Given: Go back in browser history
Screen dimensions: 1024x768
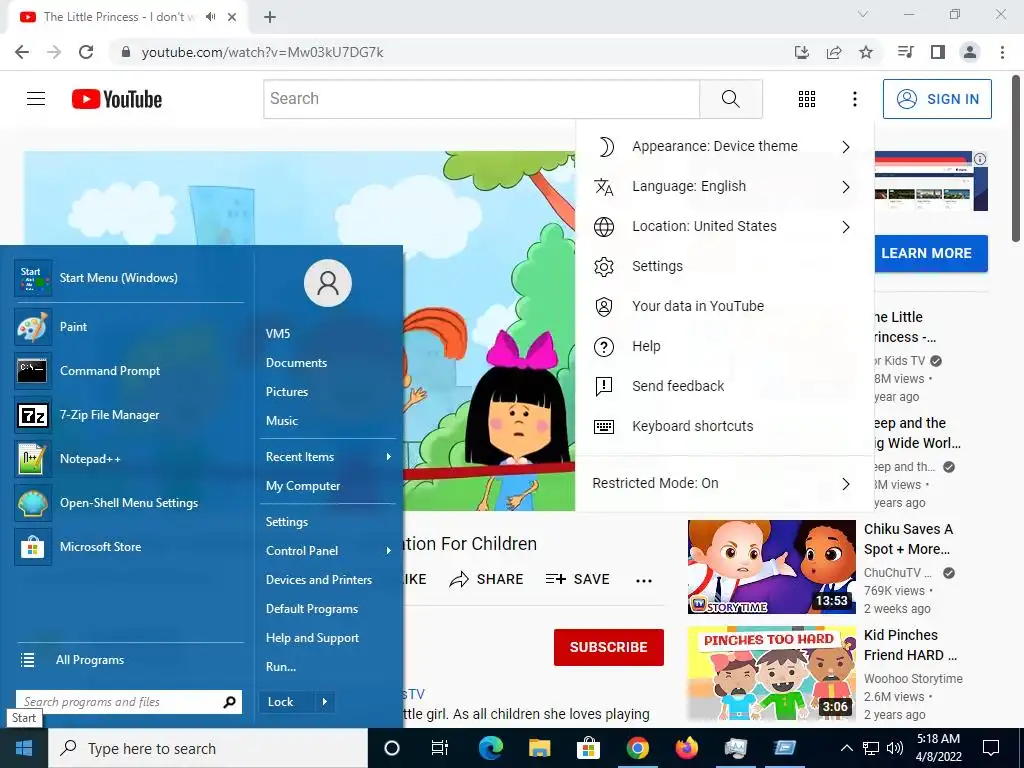Looking at the screenshot, I should click(x=22, y=52).
